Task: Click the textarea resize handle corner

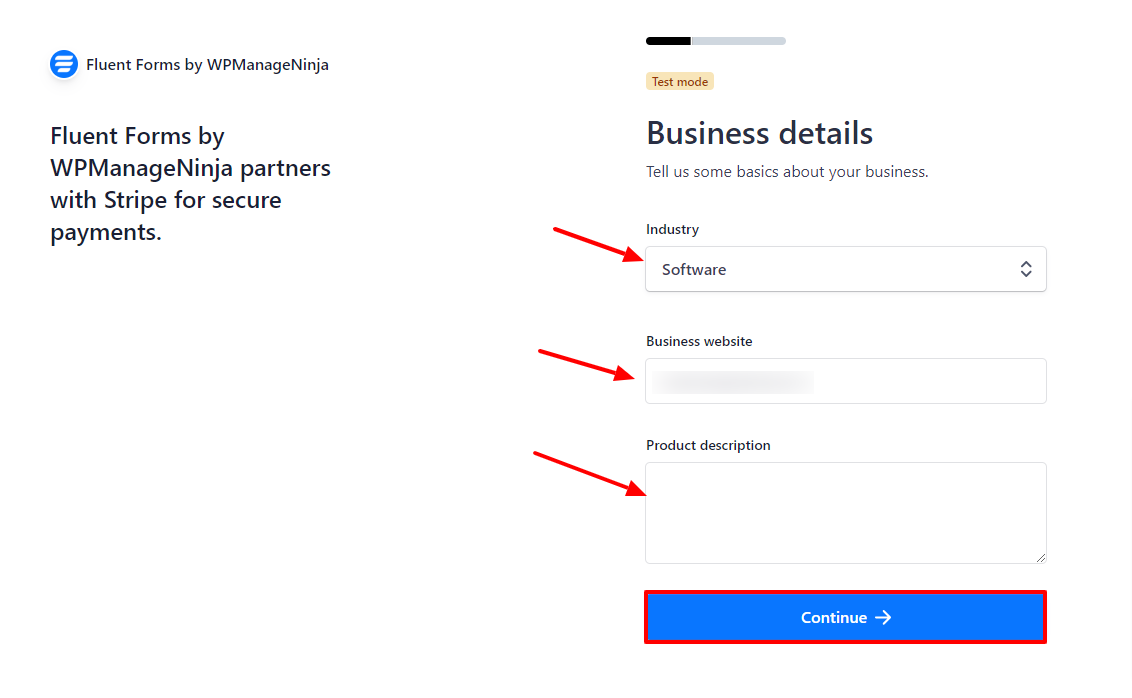Action: [1040, 557]
